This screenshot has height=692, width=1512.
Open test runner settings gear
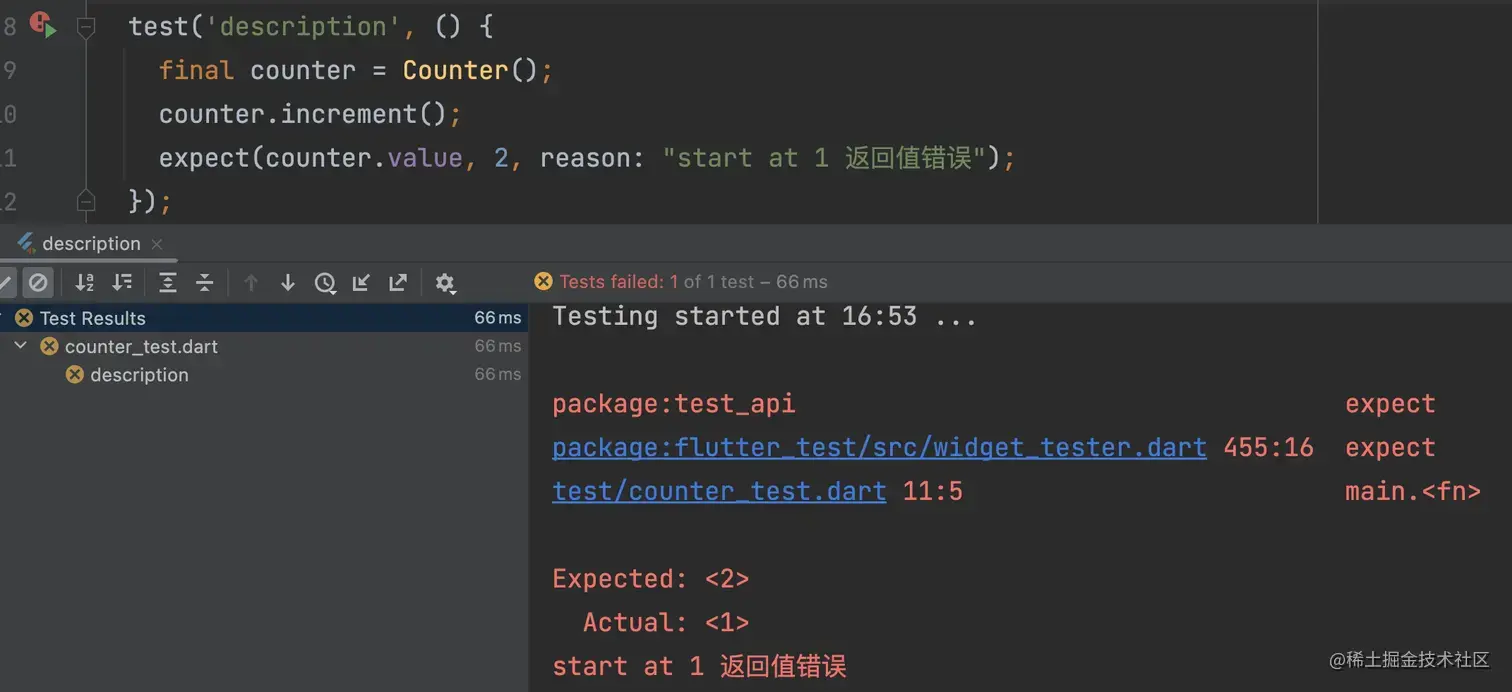446,284
